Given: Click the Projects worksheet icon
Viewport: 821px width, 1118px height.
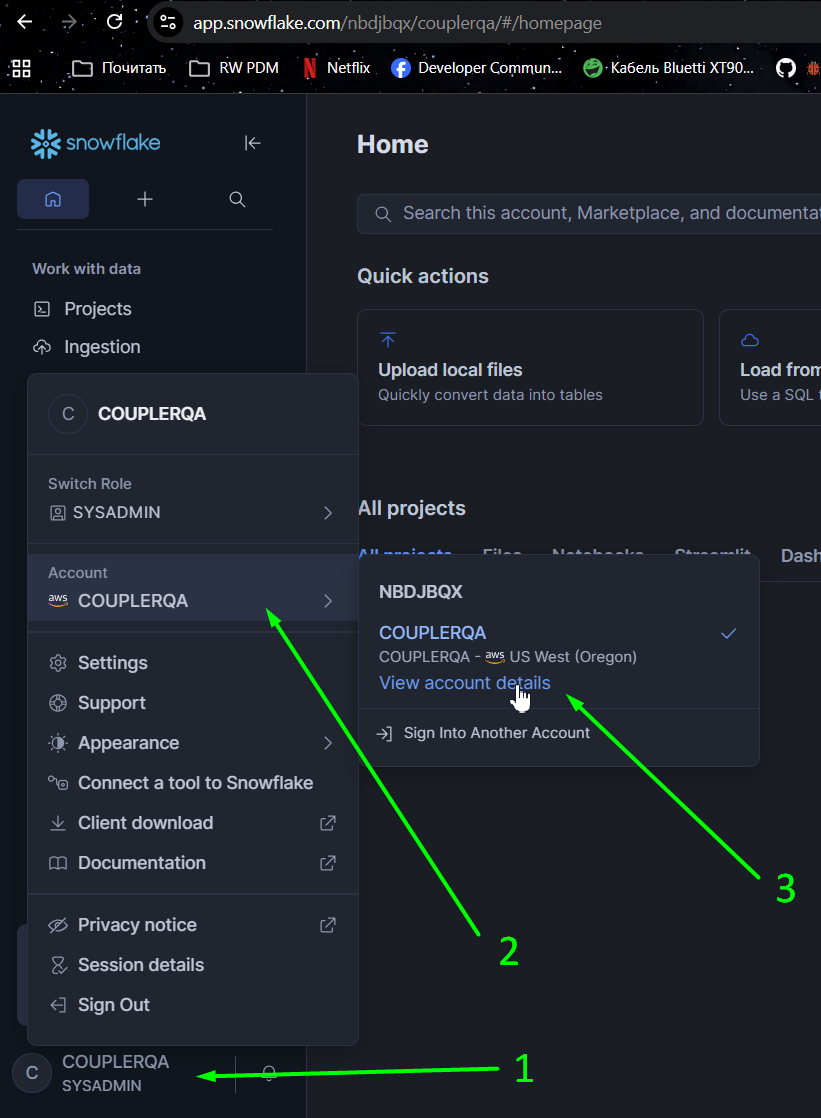Looking at the screenshot, I should coord(42,309).
